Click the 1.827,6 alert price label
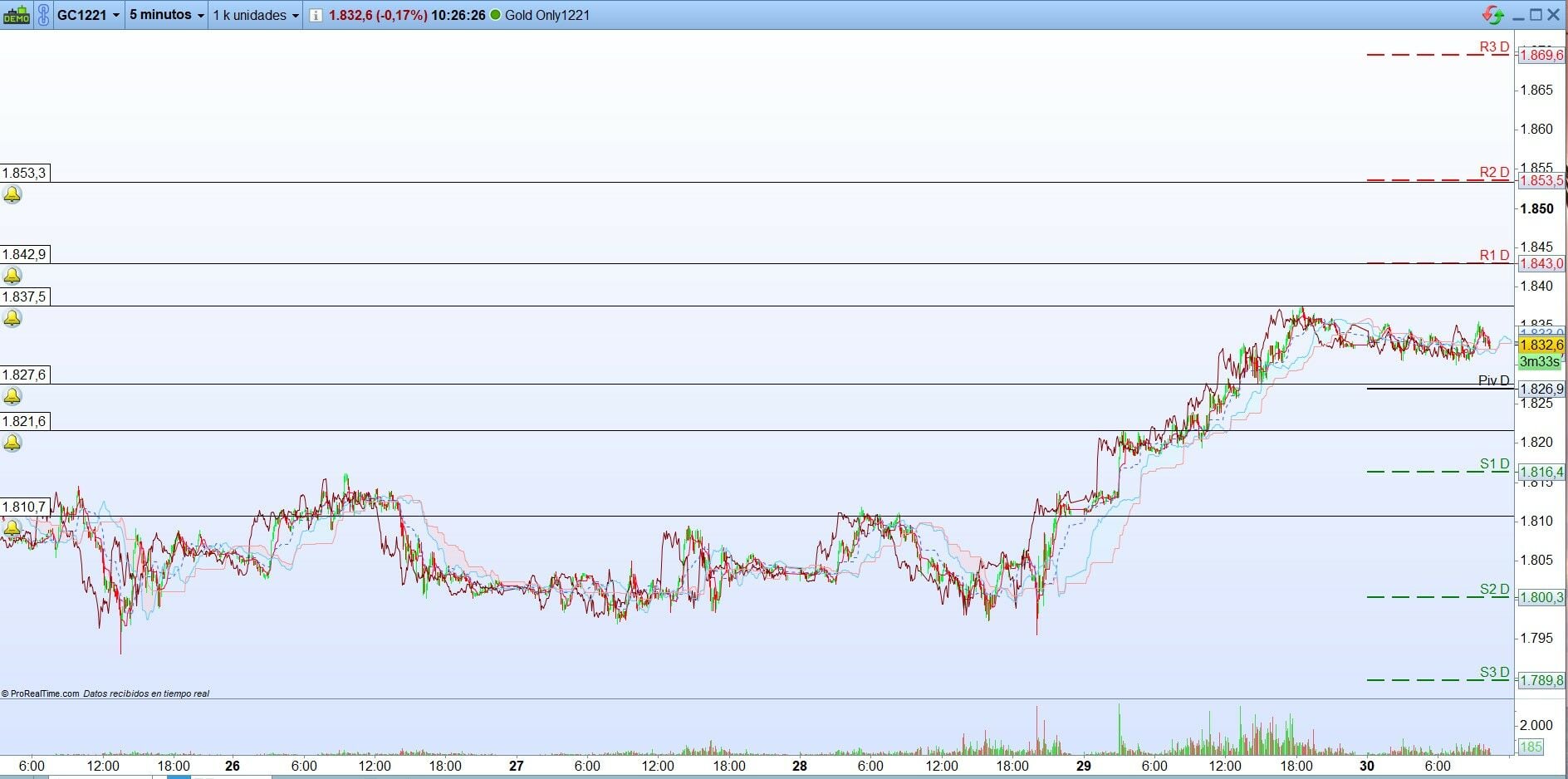Screen dimensions: 1568x779 pyautogui.click(x=24, y=375)
